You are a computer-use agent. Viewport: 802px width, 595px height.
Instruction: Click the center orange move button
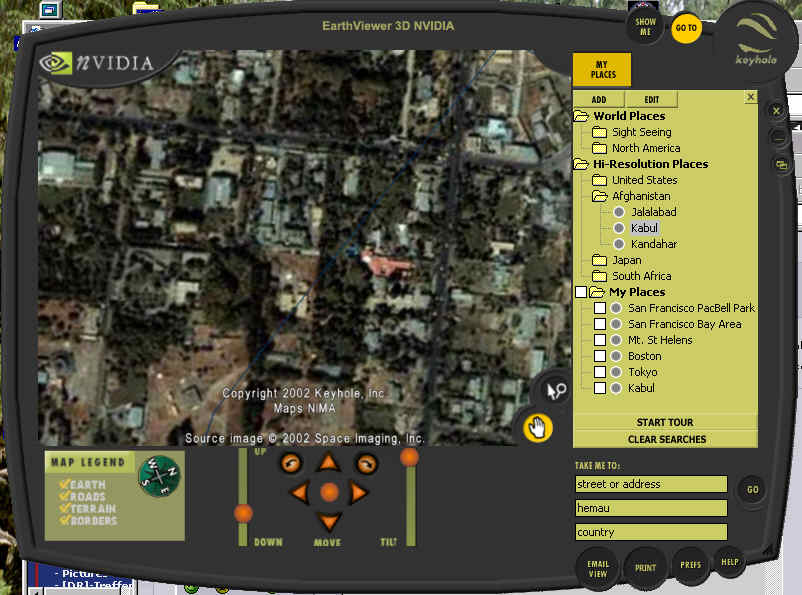[329, 492]
